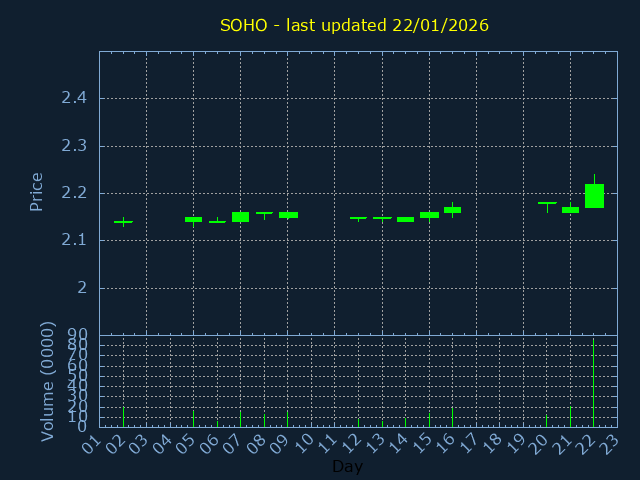This screenshot has width=640, height=480.
Task: Select the large candlestick on day 22
Action: coord(594,196)
